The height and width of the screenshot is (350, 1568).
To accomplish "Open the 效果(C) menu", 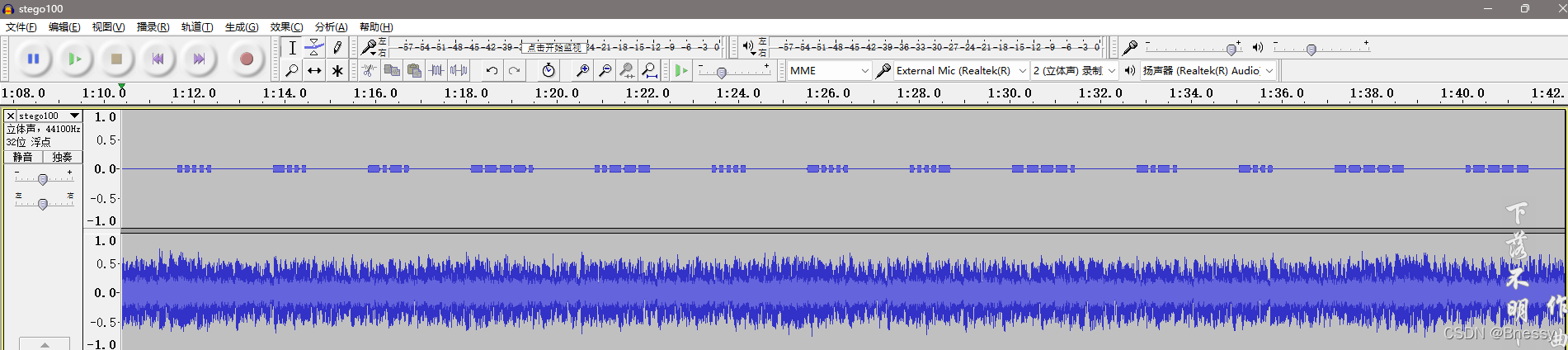I will (286, 27).
